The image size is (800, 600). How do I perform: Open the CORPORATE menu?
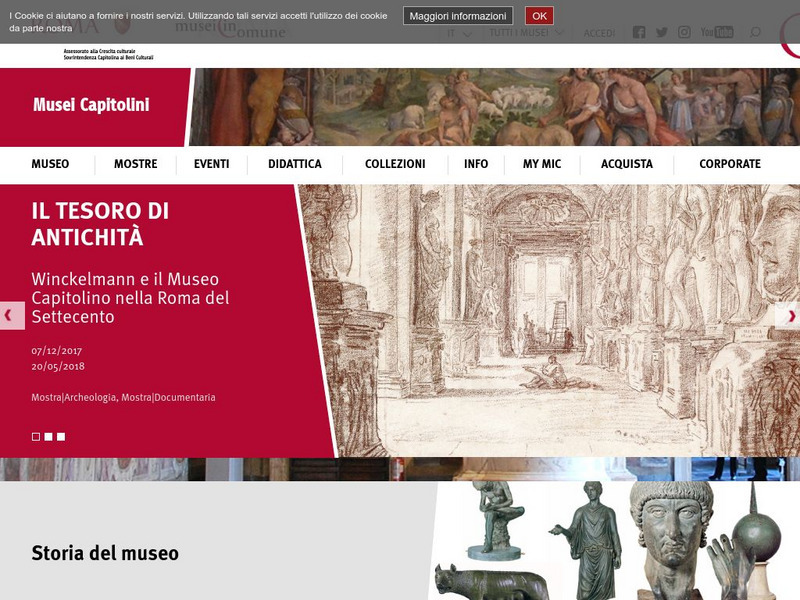(x=730, y=164)
